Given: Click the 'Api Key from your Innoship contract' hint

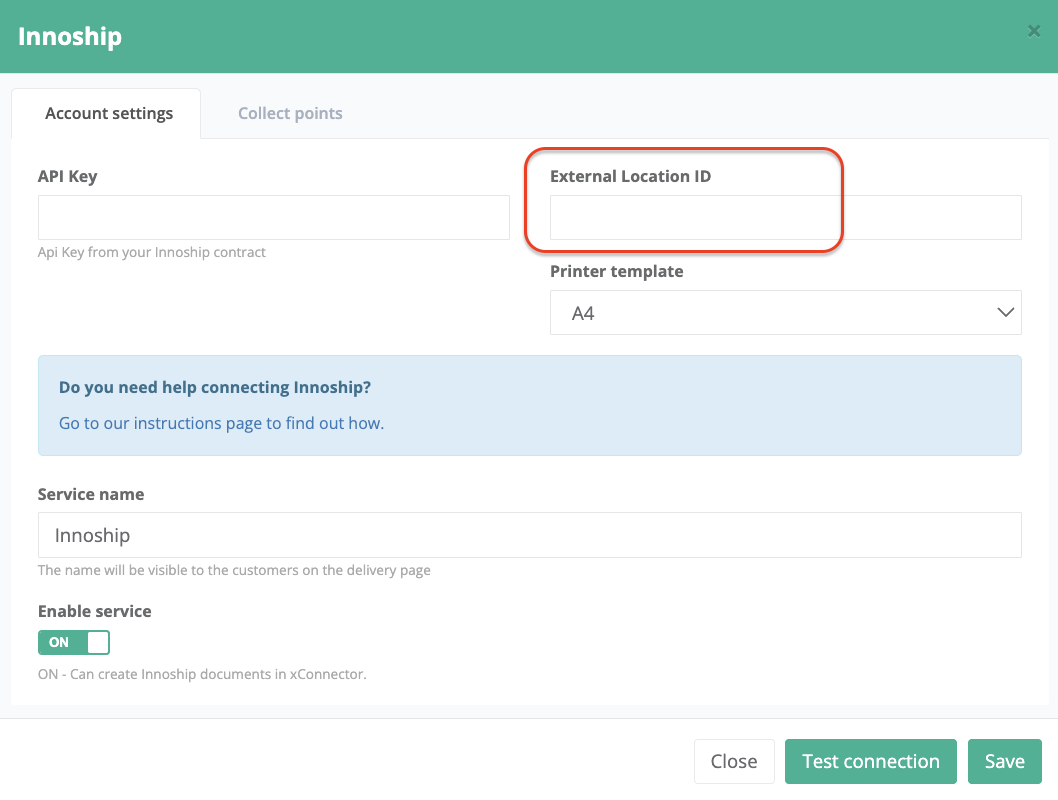Looking at the screenshot, I should pos(152,252).
